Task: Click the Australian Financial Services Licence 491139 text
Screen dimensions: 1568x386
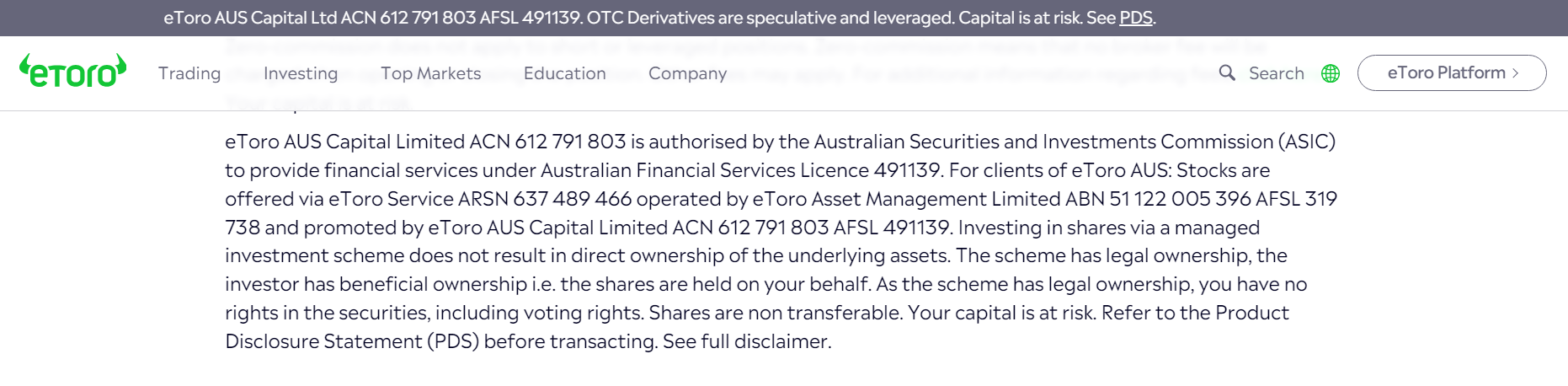Action: pos(739,170)
